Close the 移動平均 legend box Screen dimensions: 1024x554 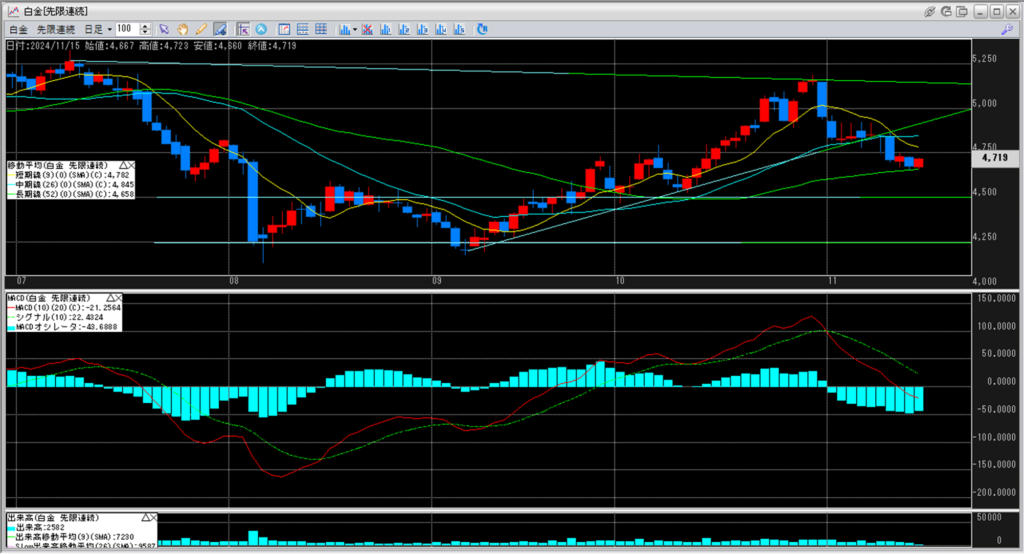pos(133,163)
